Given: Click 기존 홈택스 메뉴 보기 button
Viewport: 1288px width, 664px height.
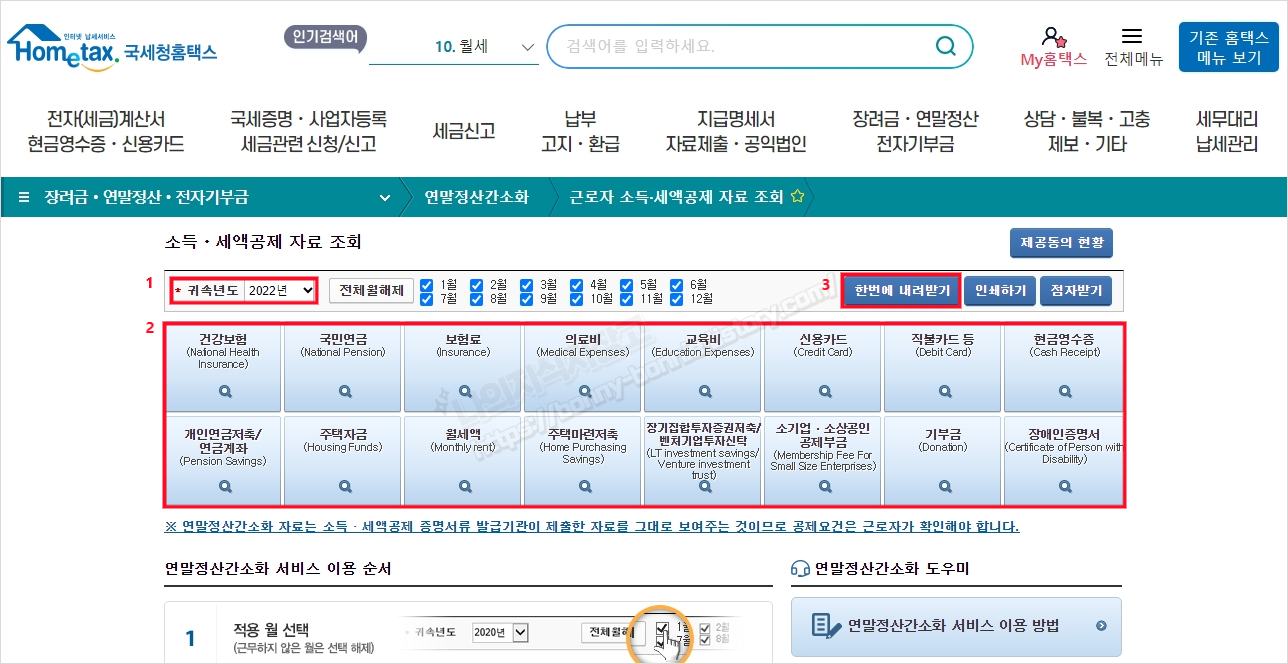Looking at the screenshot, I should 1229,47.
